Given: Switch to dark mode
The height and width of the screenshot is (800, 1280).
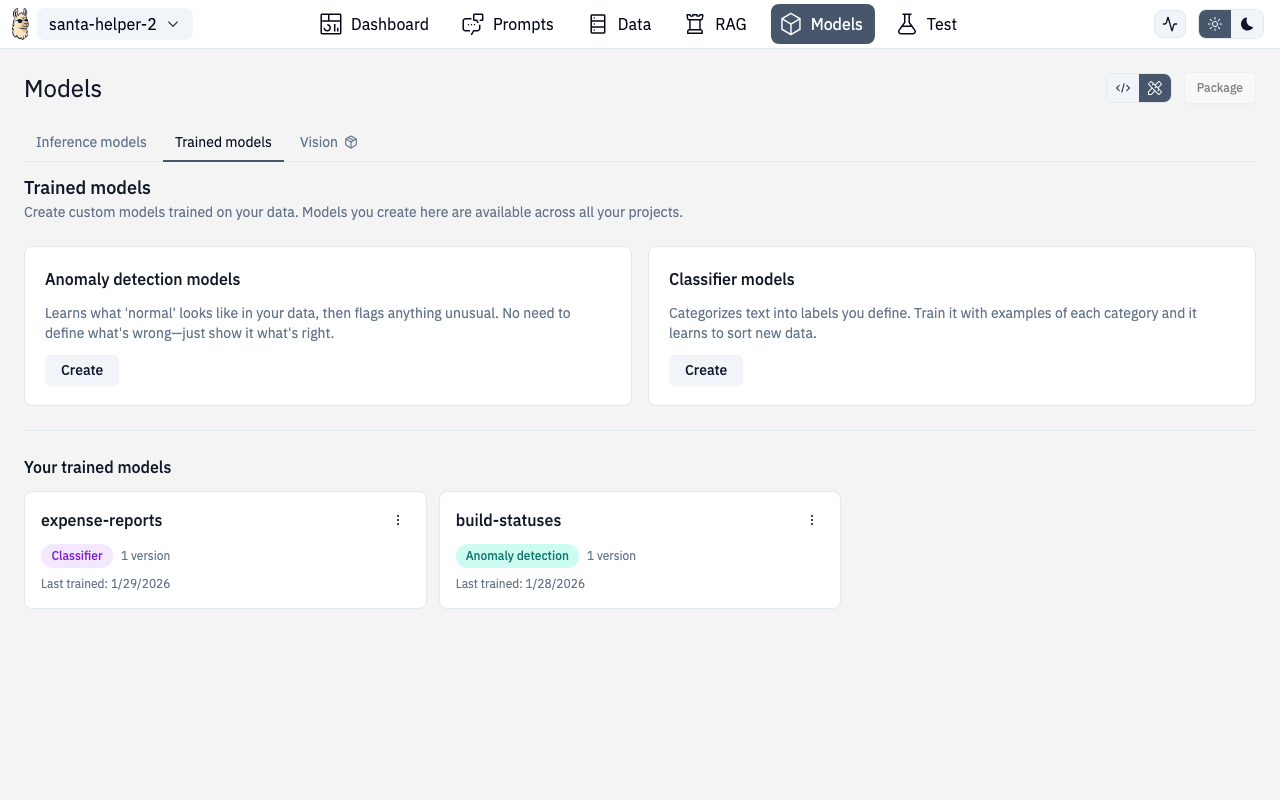Looking at the screenshot, I should (1247, 24).
